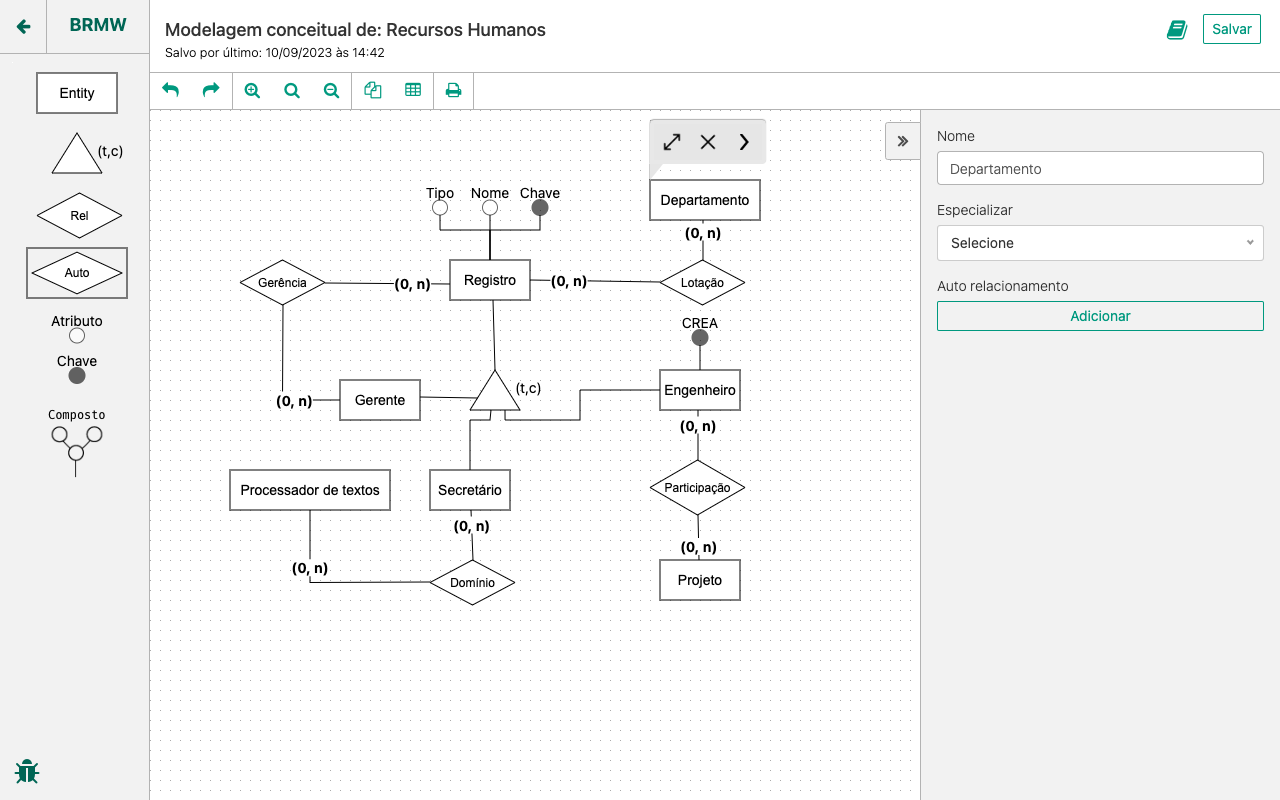
Task: Click the bug report icon
Action: [x=27, y=771]
